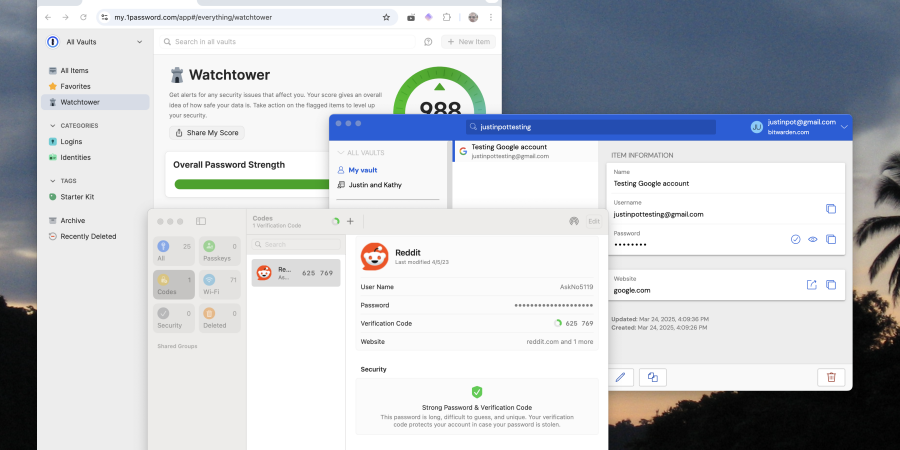900x450 pixels.
Task: Go back in the Chrome browser
Action: (x=48, y=17)
